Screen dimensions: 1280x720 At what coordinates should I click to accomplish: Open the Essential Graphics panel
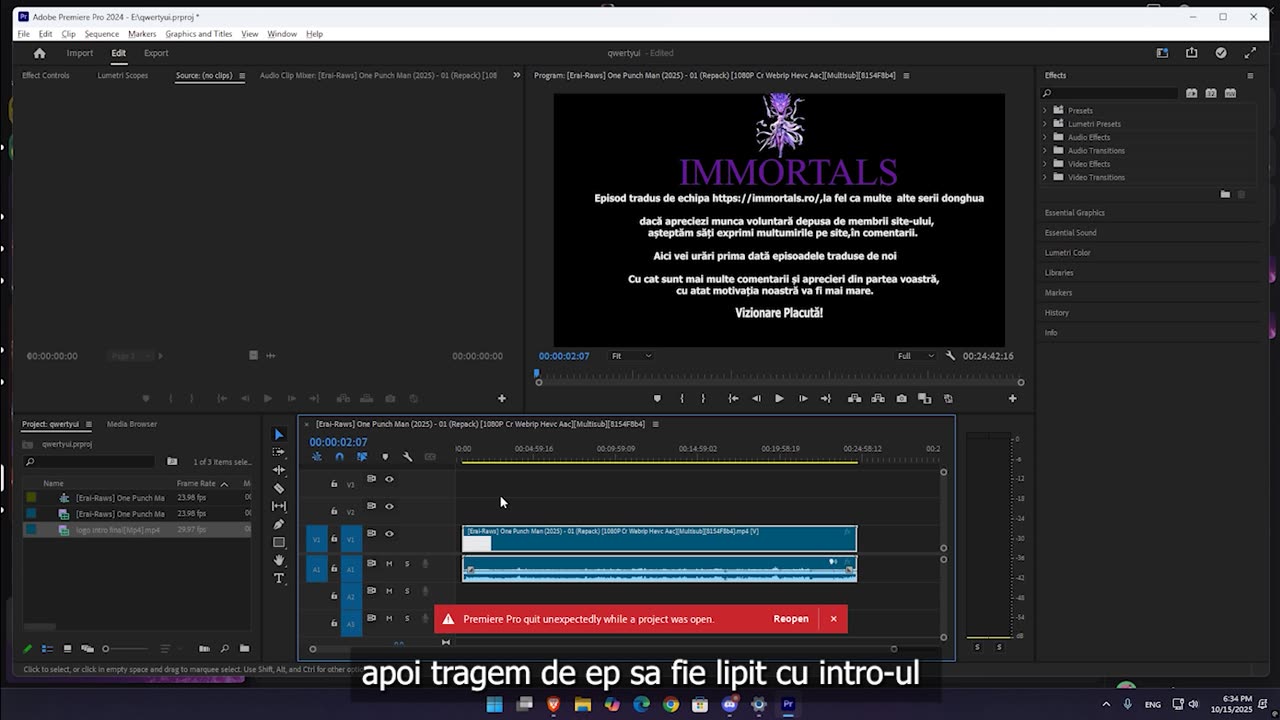(1075, 213)
